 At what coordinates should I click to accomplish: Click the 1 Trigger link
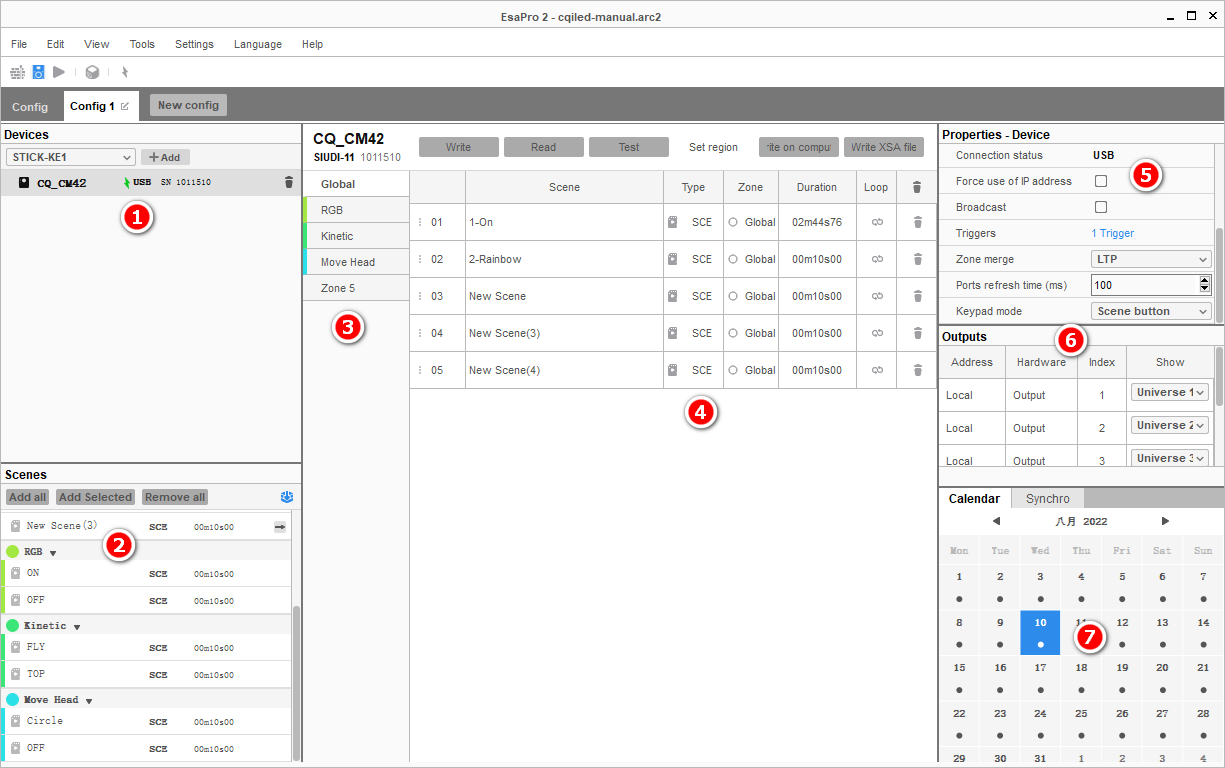pyautogui.click(x=1112, y=233)
